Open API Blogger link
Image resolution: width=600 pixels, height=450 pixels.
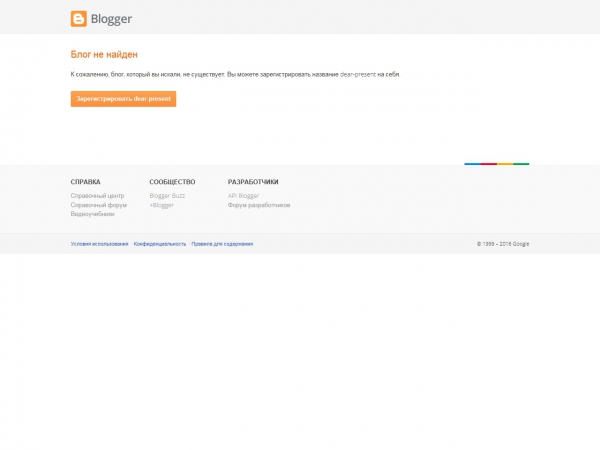(x=243, y=196)
